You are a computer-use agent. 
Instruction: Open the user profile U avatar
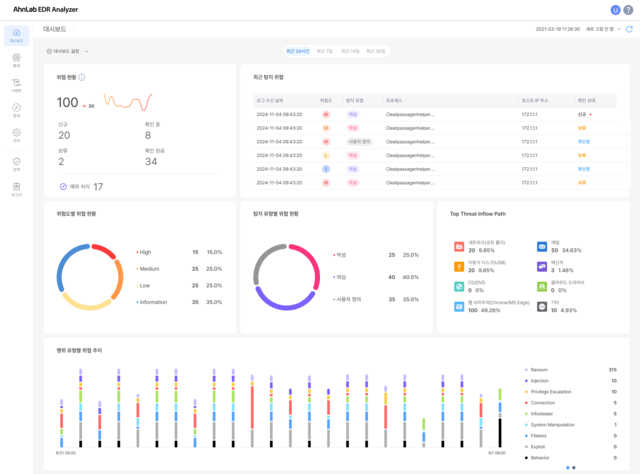coord(615,10)
